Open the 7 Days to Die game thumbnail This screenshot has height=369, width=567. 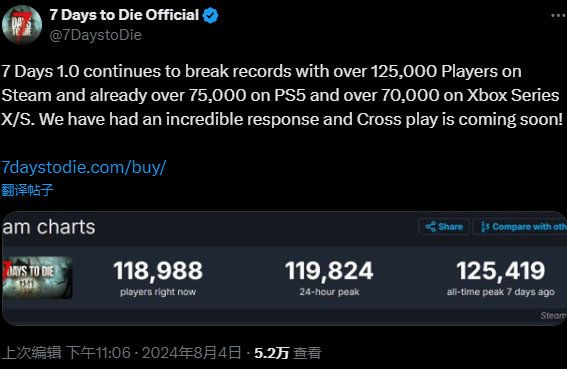click(37, 277)
